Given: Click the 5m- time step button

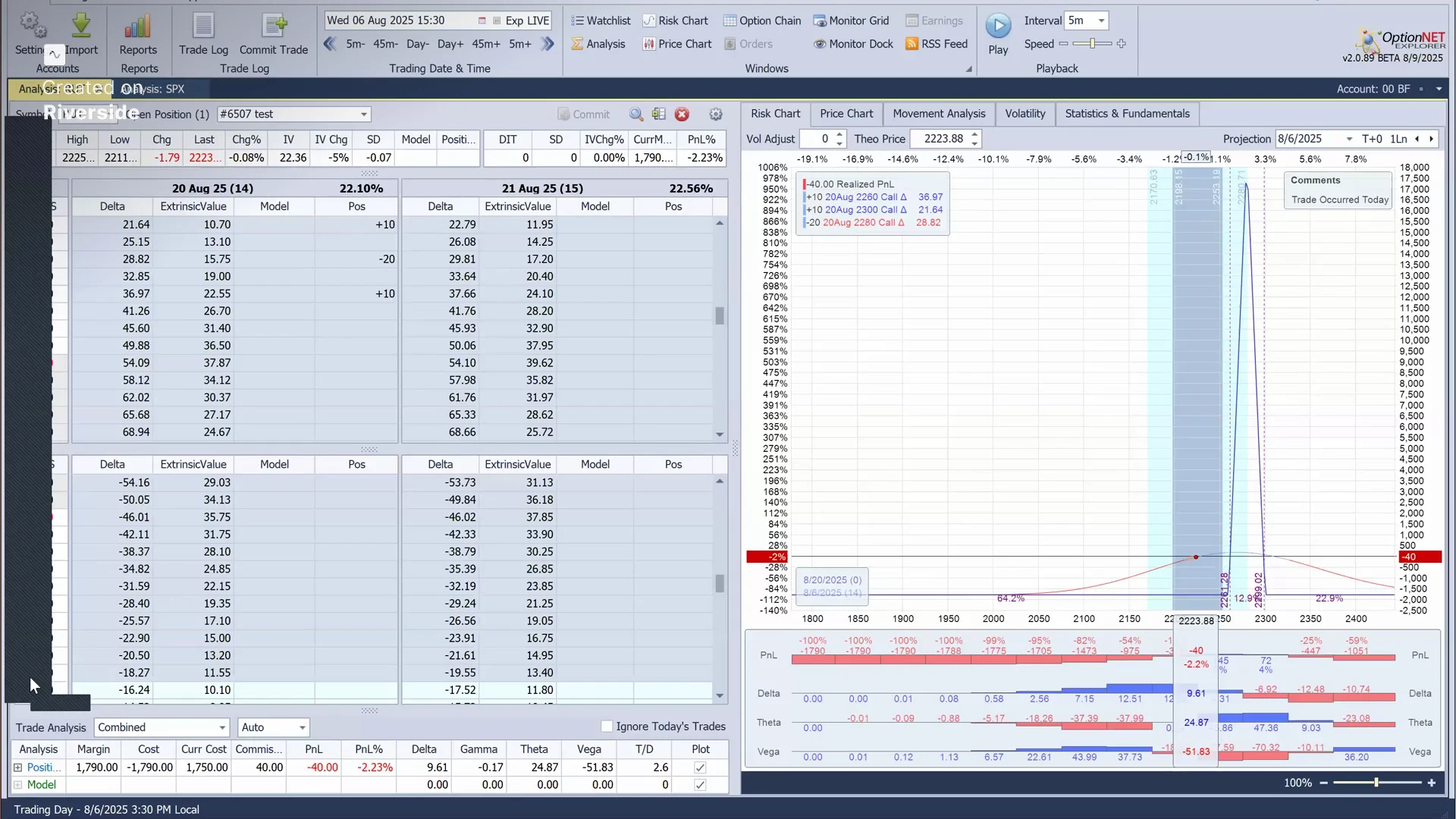Looking at the screenshot, I should (355, 44).
